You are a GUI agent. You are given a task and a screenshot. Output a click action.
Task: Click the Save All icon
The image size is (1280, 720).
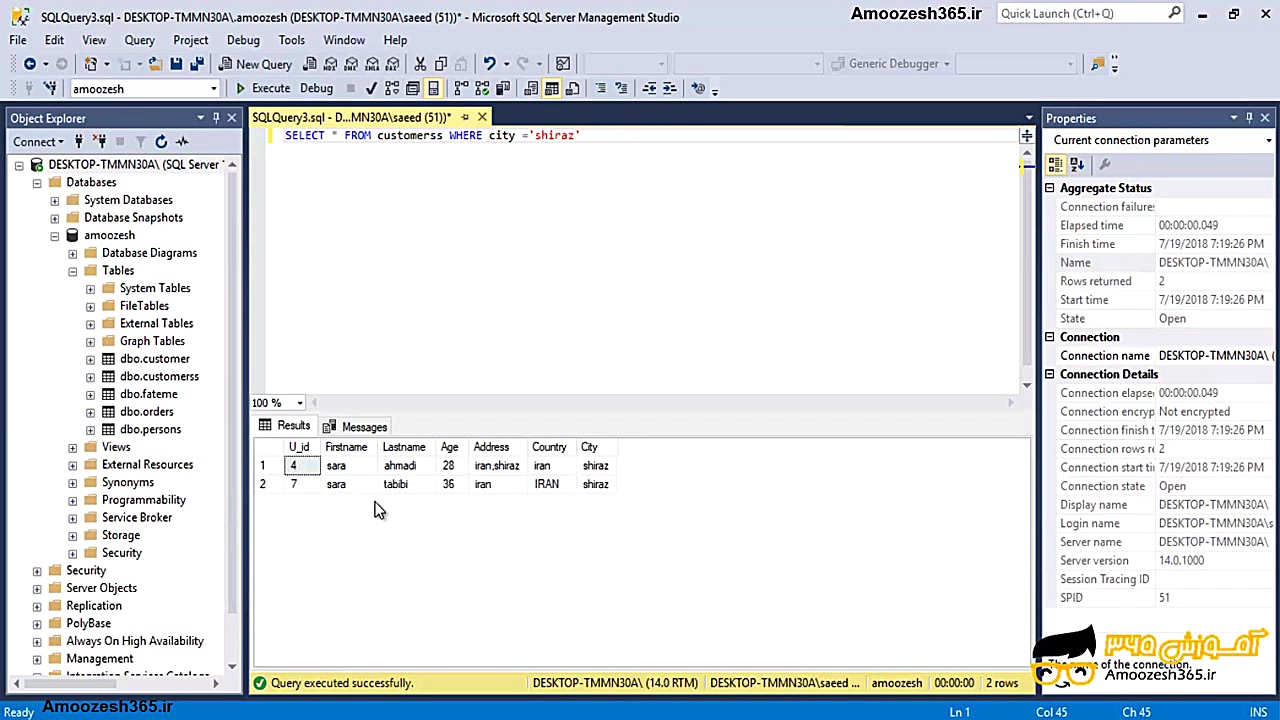(x=196, y=64)
